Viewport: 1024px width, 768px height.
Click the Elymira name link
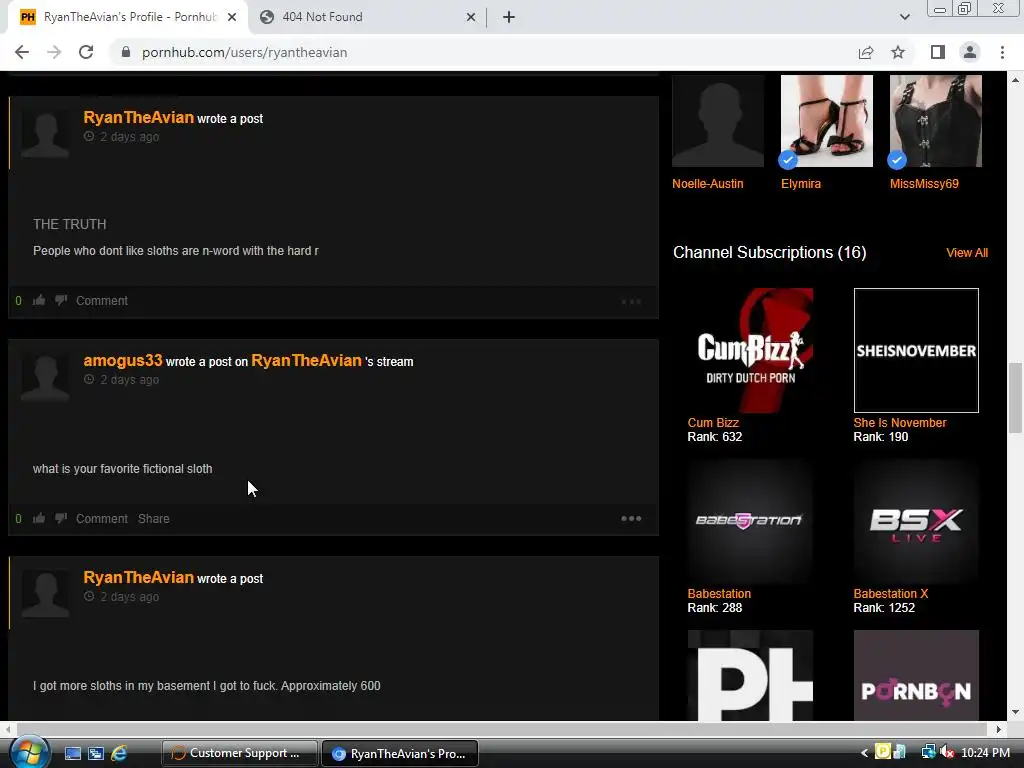[x=801, y=184]
